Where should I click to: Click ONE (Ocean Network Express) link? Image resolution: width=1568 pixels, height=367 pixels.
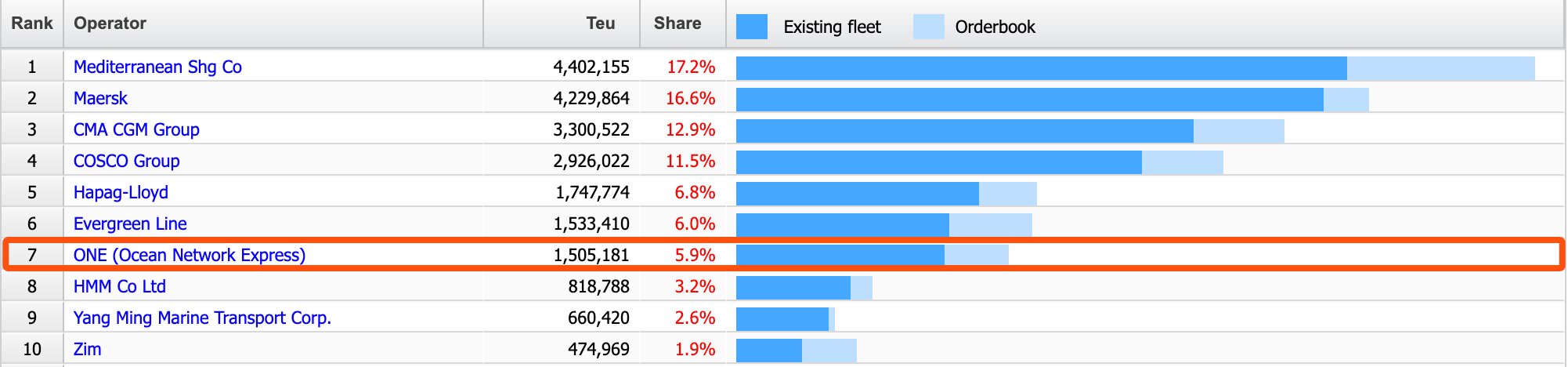[x=190, y=256]
